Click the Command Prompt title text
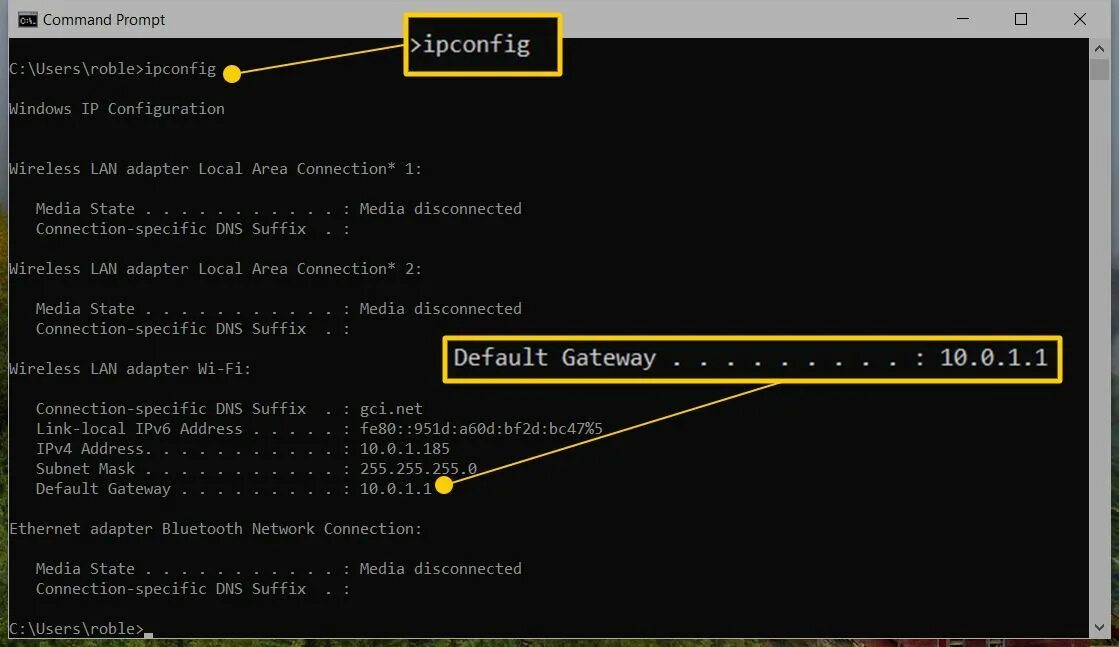Viewport: 1119px width, 647px height. click(103, 20)
